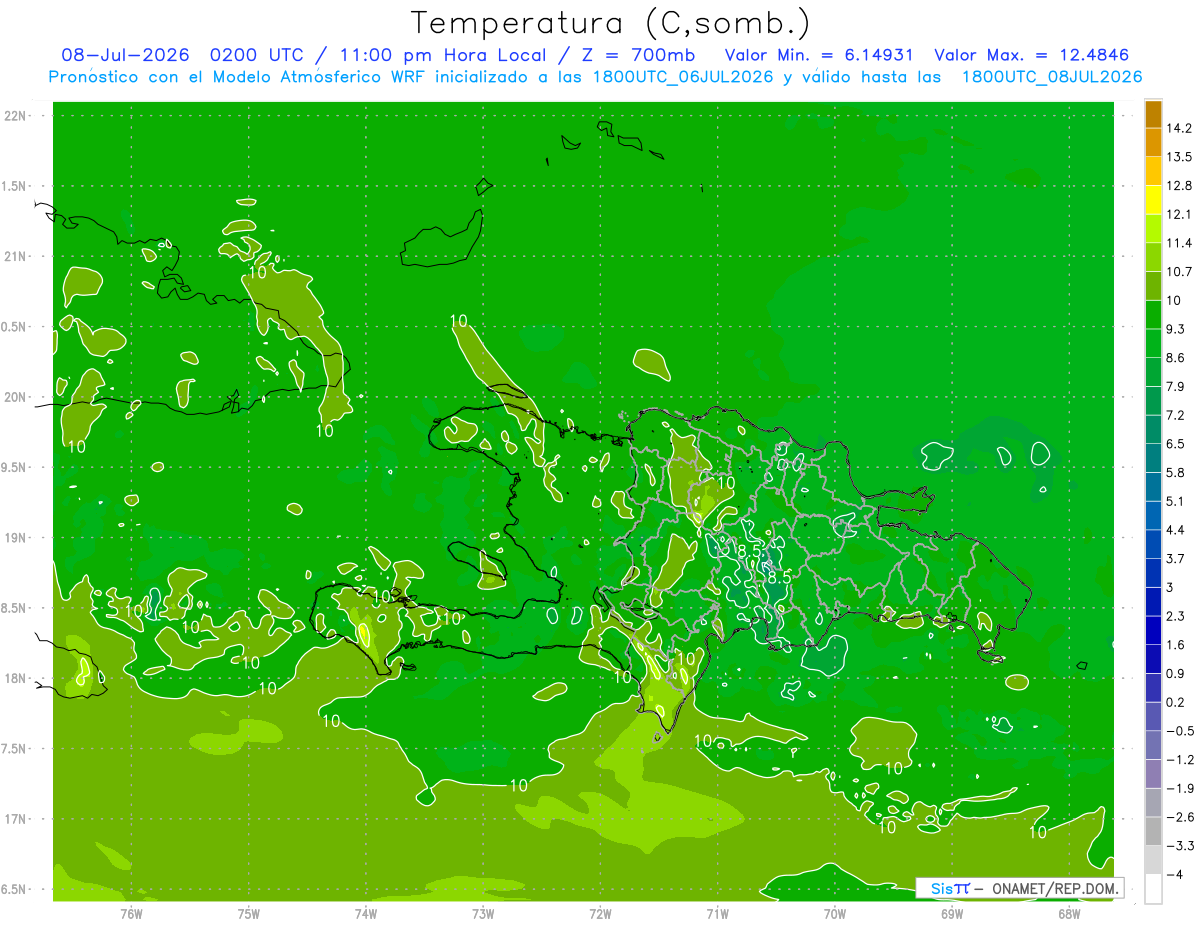Click the dark orange swatch above 14.2

point(1153,113)
